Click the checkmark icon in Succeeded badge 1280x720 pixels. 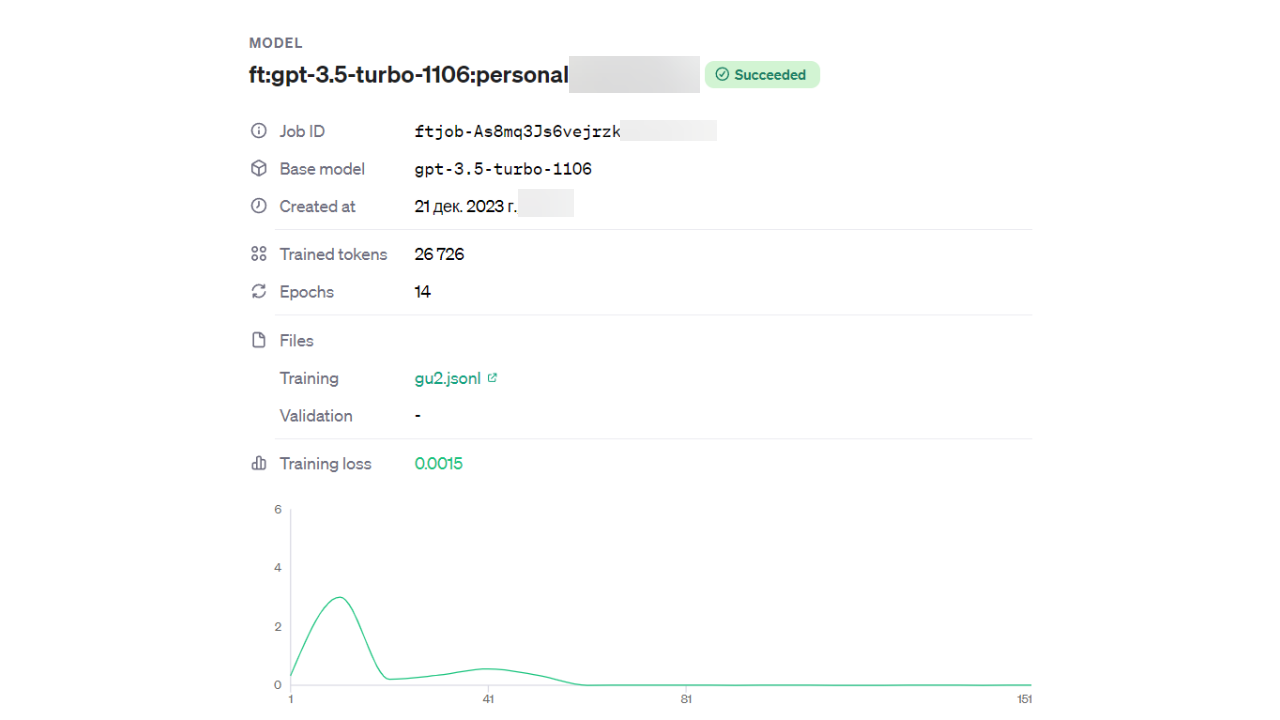click(x=722, y=75)
